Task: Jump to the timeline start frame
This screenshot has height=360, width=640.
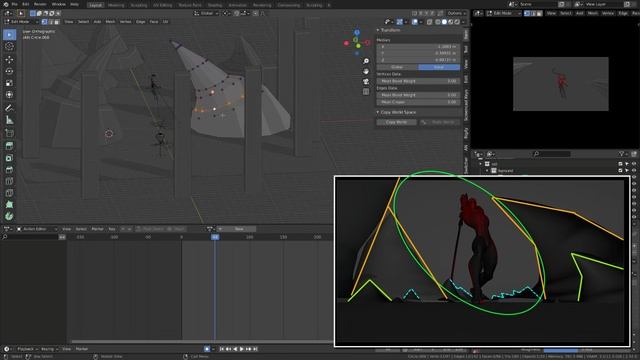Action: [222, 349]
